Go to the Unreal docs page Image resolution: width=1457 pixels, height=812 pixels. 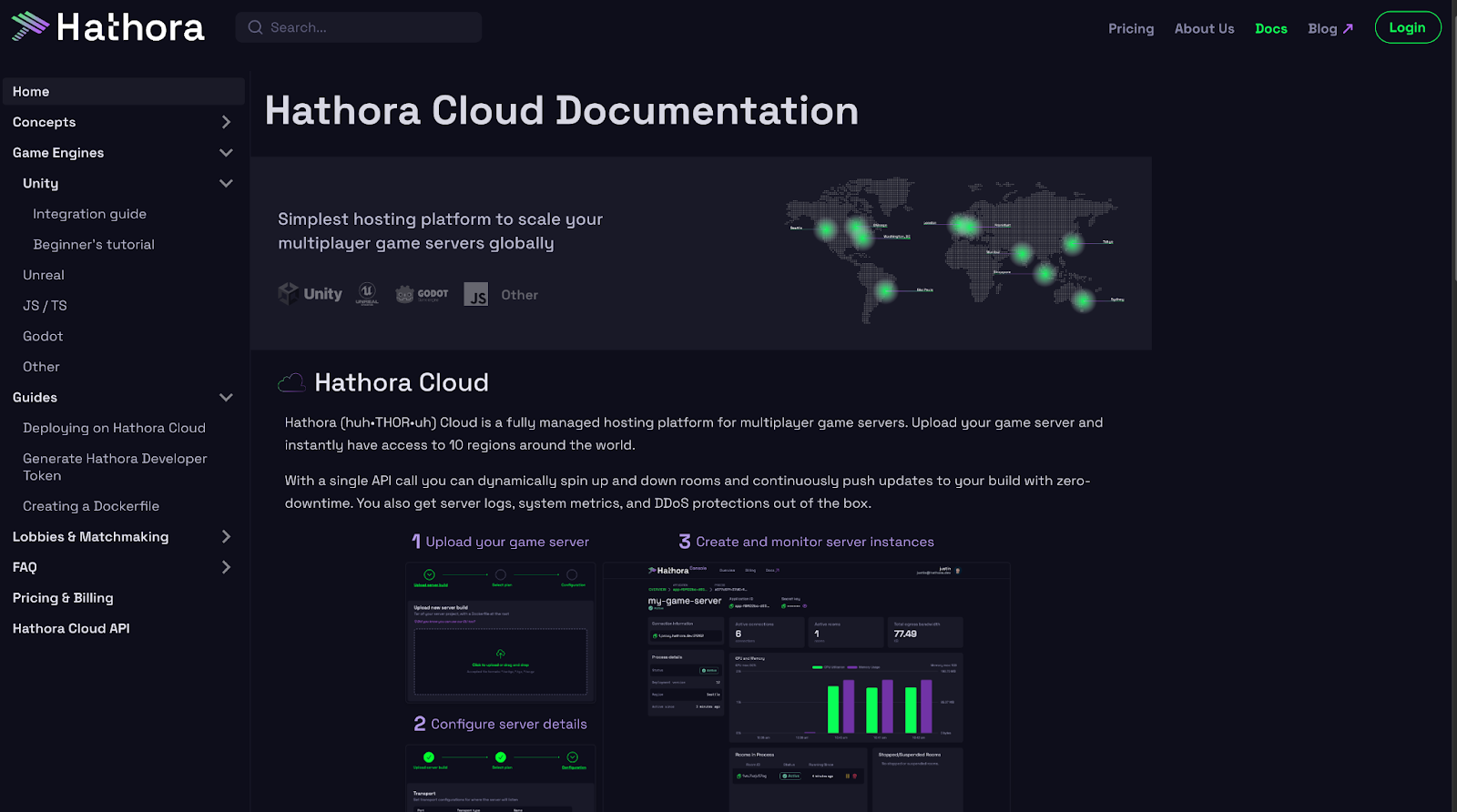(44, 275)
